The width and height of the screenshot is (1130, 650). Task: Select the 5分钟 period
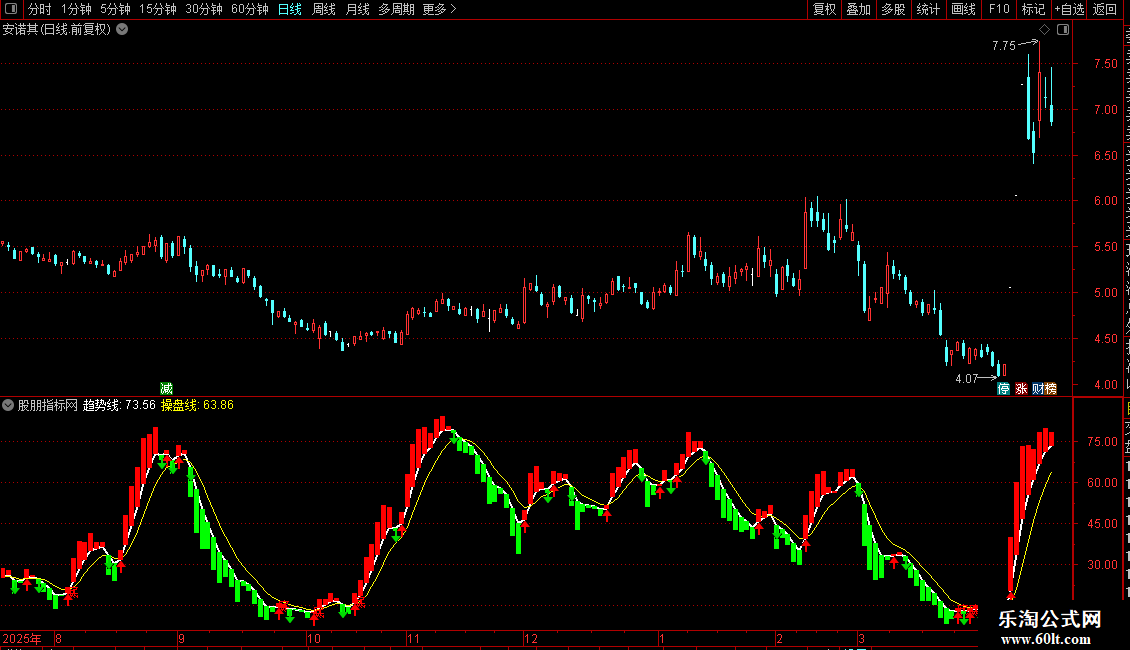point(115,9)
